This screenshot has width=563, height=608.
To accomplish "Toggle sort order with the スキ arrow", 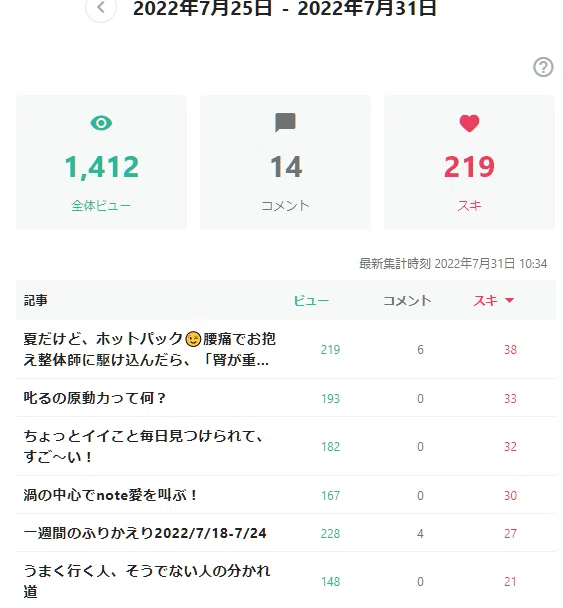I will [509, 301].
